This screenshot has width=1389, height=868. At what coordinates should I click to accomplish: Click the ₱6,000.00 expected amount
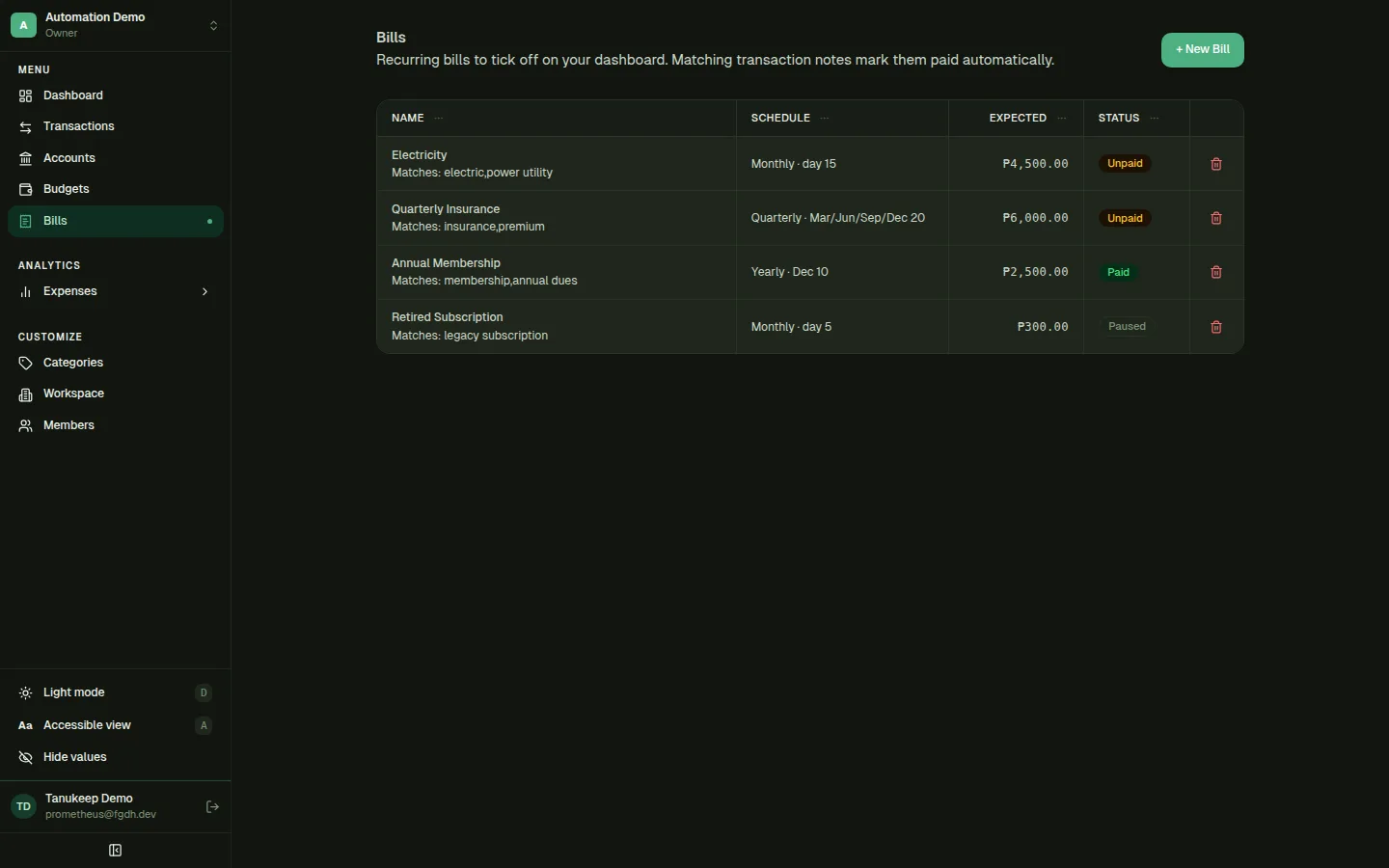[x=1036, y=219]
